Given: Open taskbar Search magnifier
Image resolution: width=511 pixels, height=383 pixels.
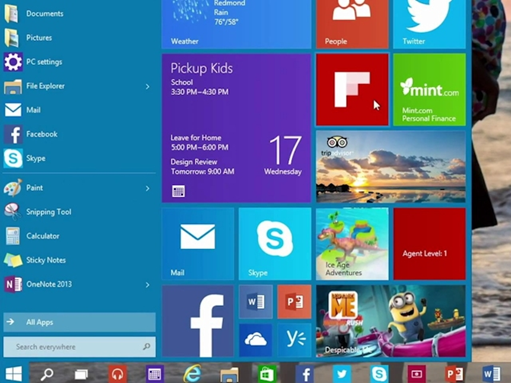Looking at the screenshot, I should point(47,374).
